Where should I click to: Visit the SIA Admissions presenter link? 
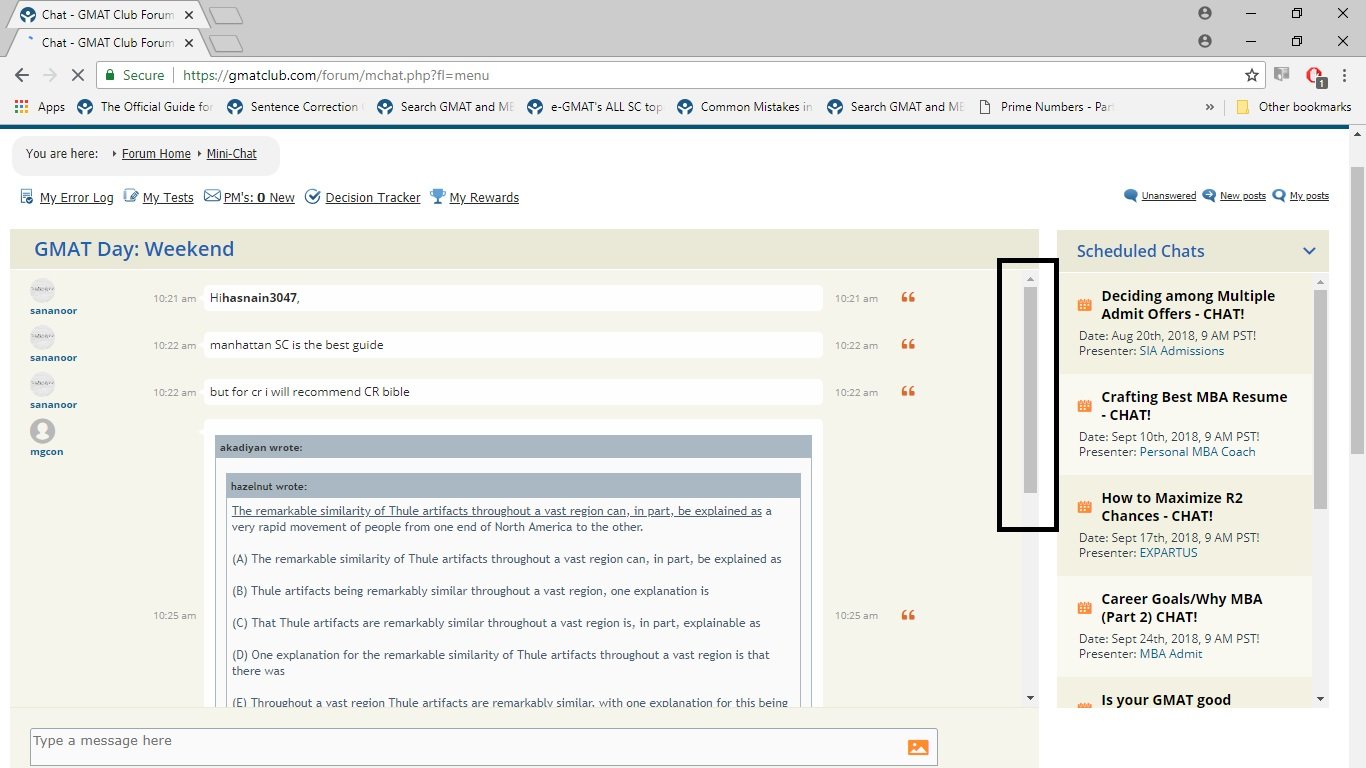tap(1182, 350)
